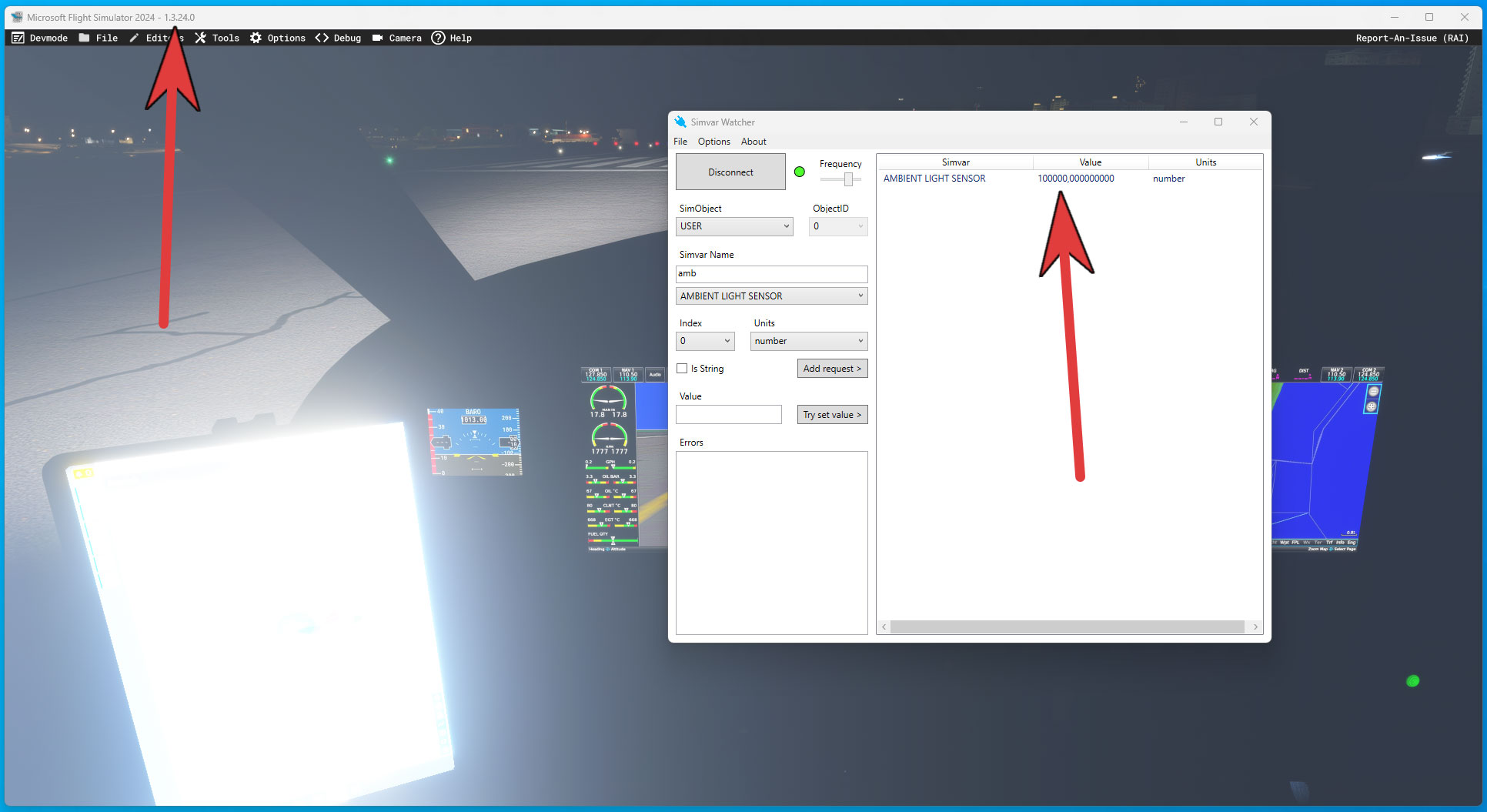Click the horizontal scrollbar in simvar list
This screenshot has height=812, width=1487.
pos(1067,627)
